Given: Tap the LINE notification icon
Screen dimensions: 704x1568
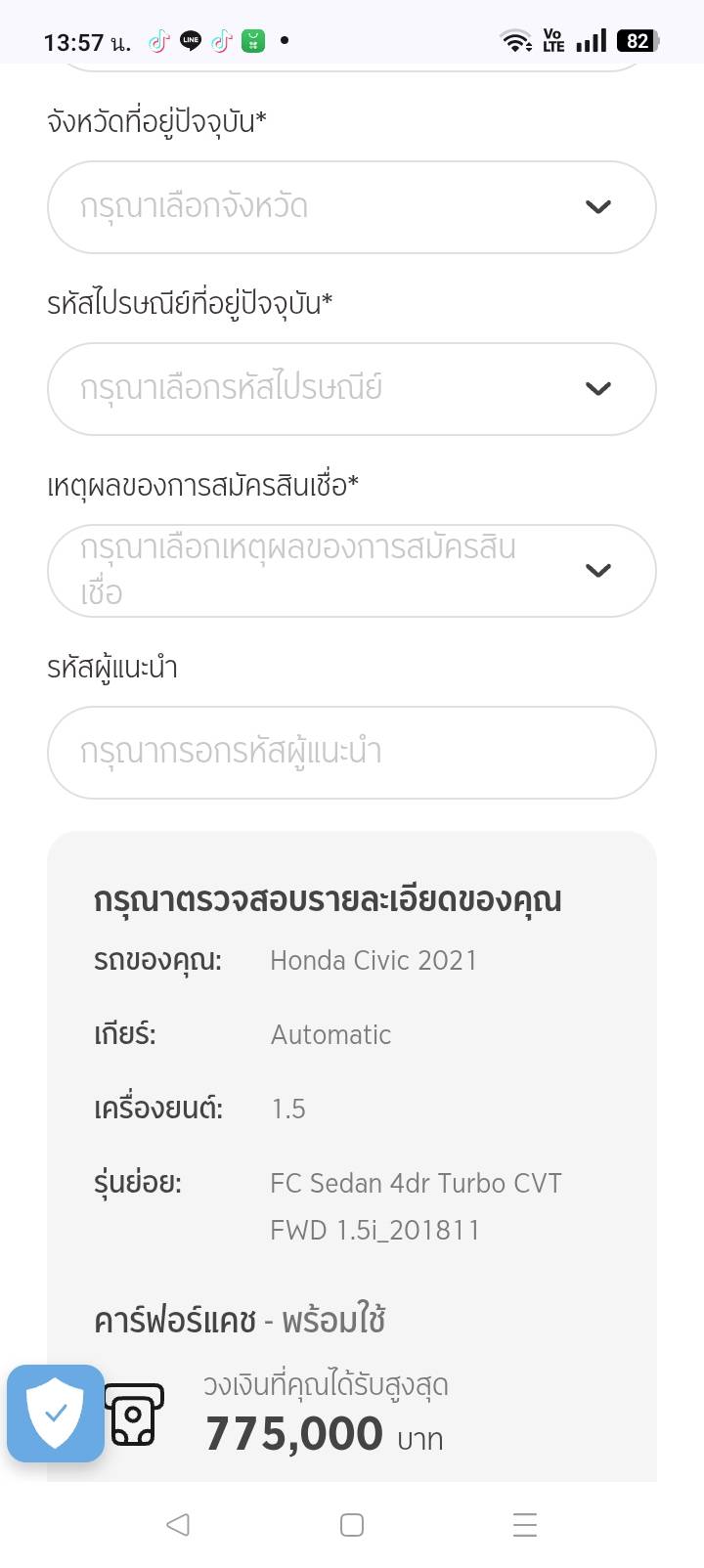Looking at the screenshot, I should click(x=191, y=41).
